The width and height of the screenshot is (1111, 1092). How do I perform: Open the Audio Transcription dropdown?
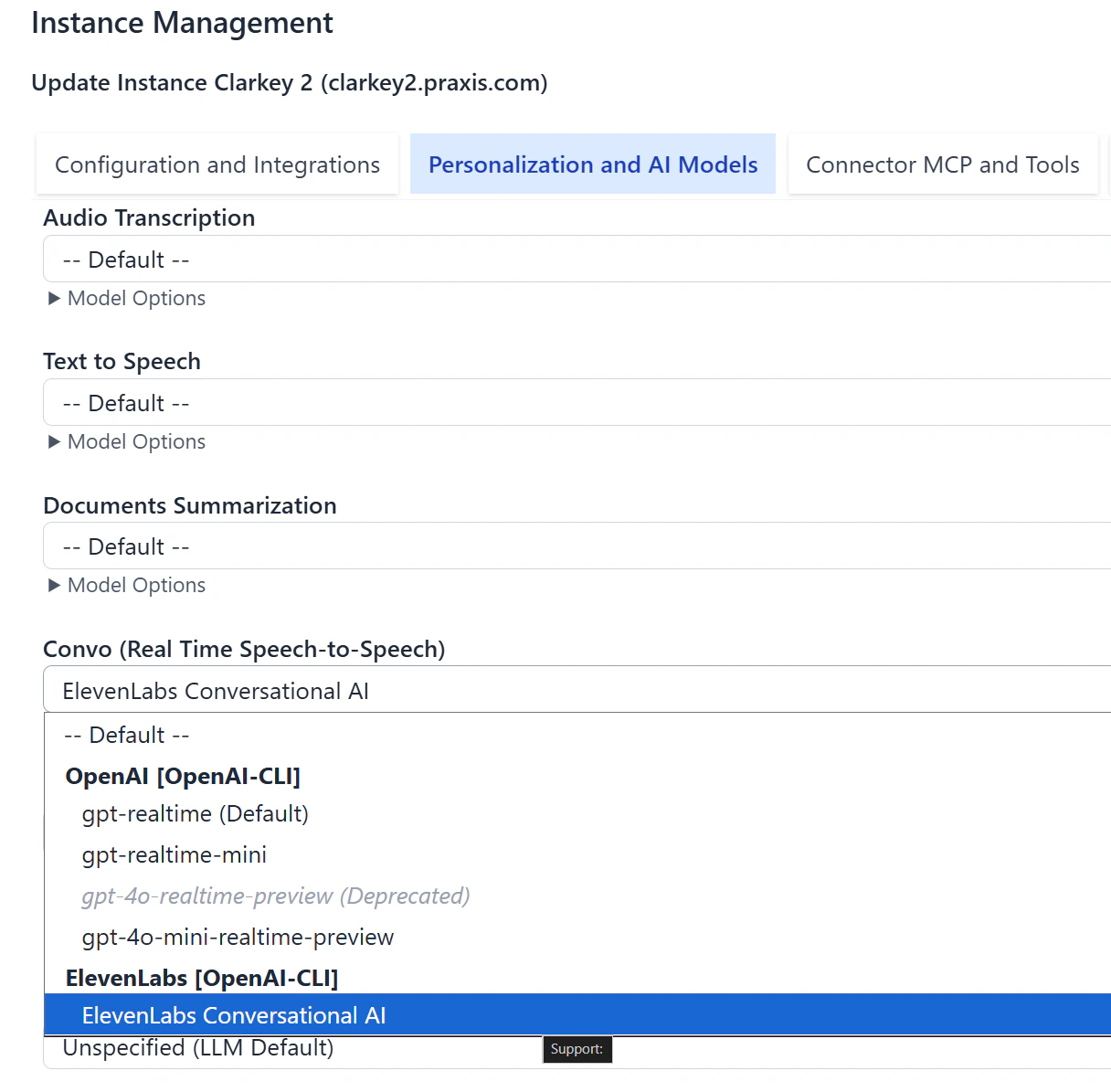(577, 260)
